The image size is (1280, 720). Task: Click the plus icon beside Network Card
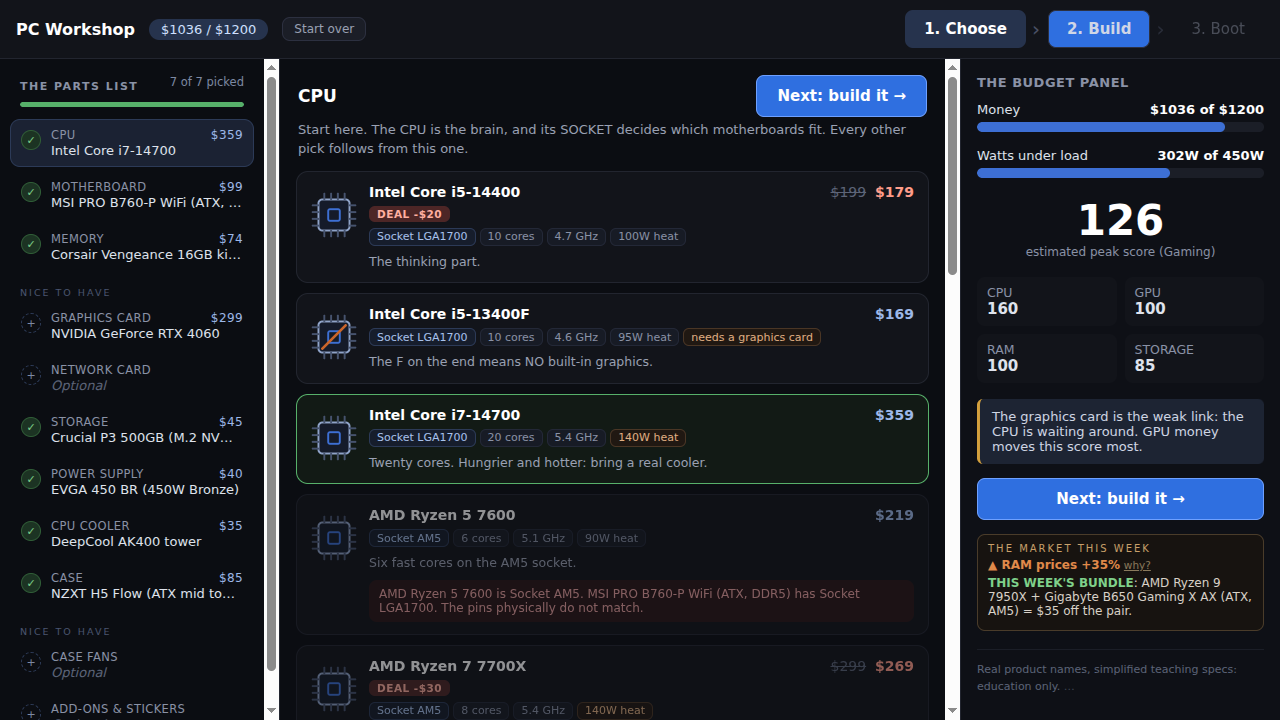31,375
